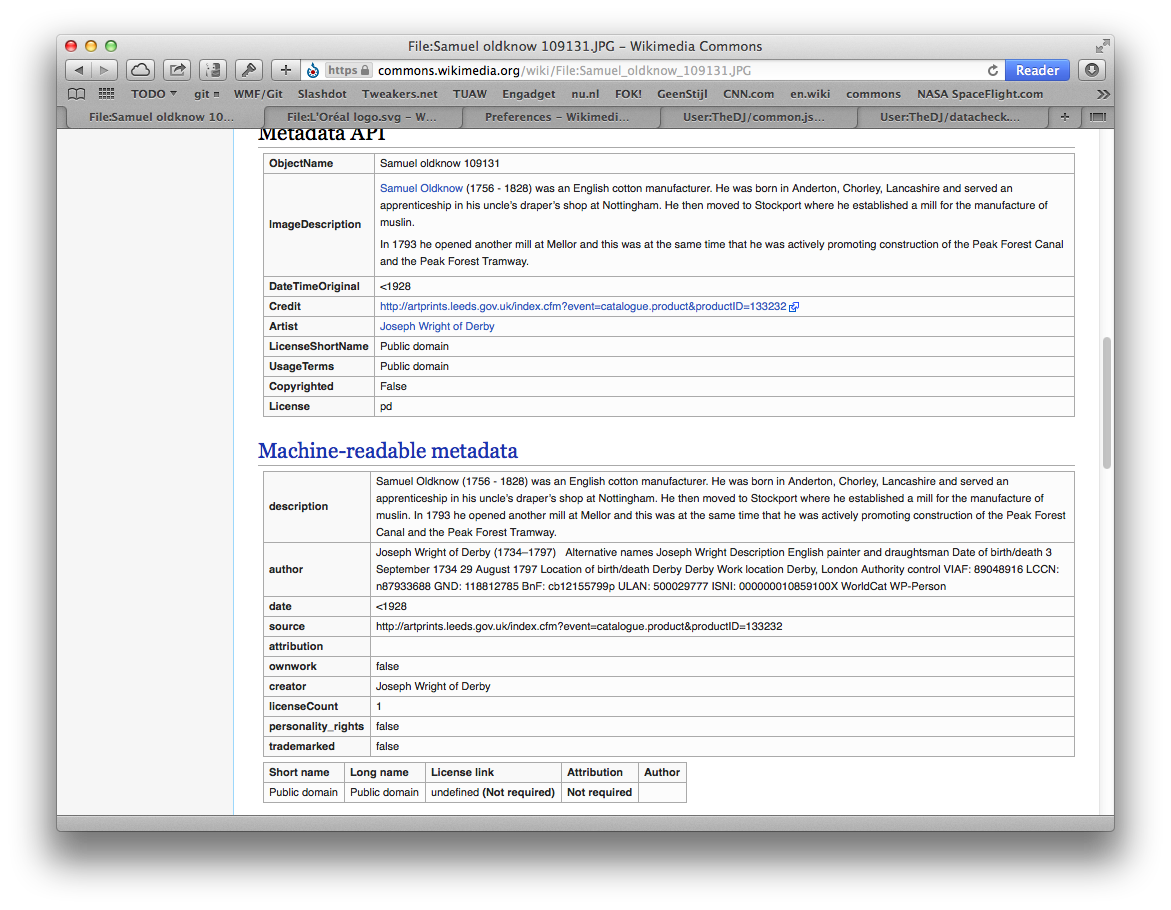This screenshot has height=910, width=1171.
Task: Click the creator value Joseph Wright of Derby
Action: pos(433,687)
